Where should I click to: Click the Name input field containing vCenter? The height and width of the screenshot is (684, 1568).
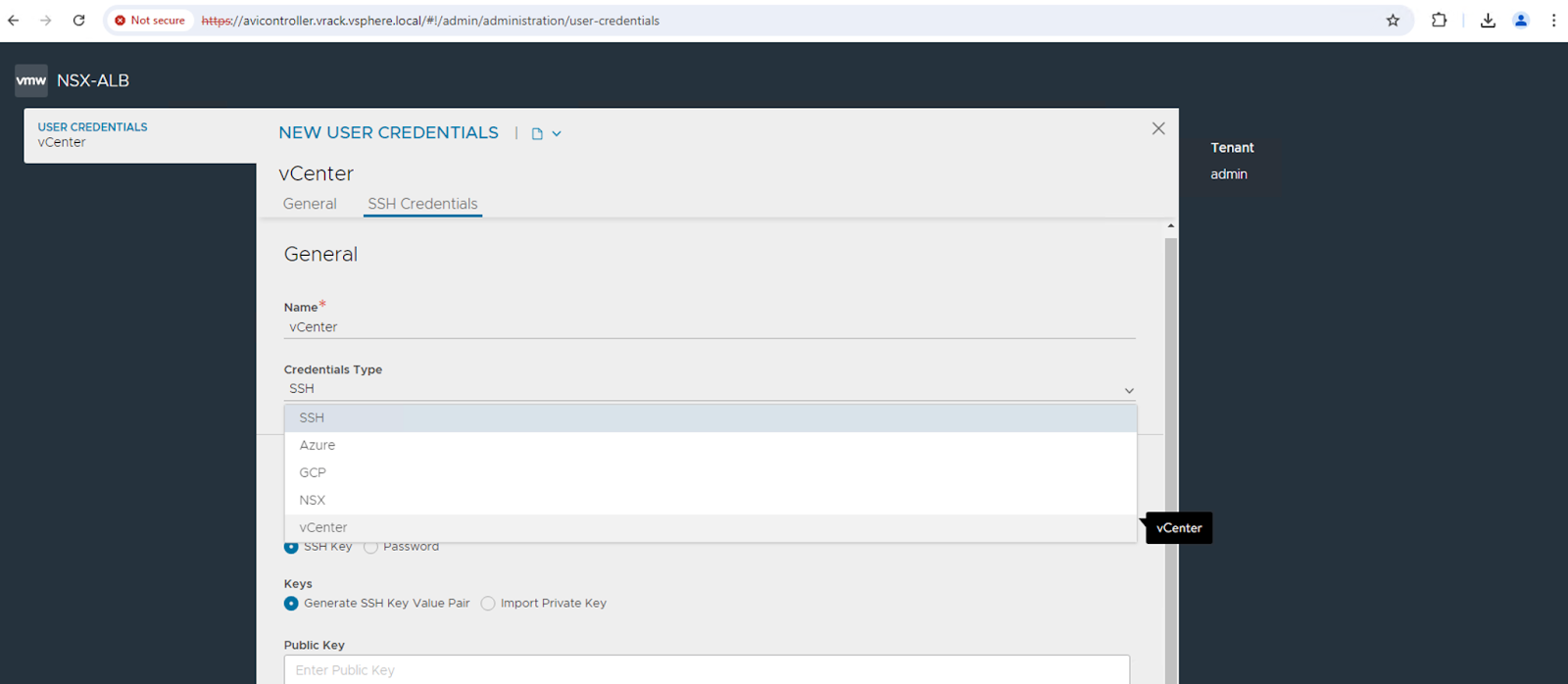click(710, 327)
